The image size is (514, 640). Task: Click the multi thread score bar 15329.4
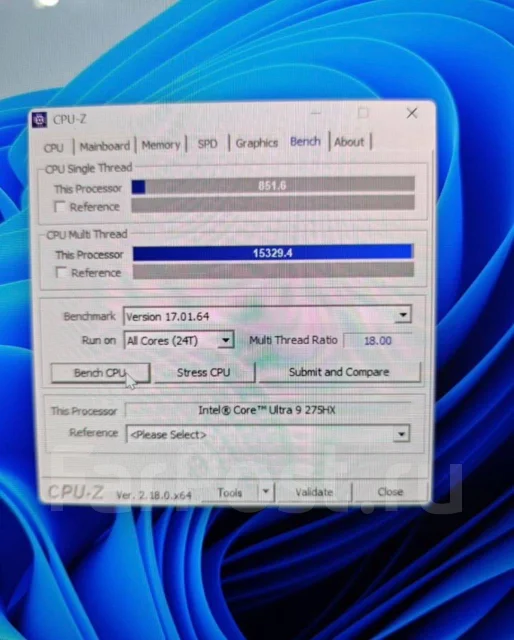[273, 253]
